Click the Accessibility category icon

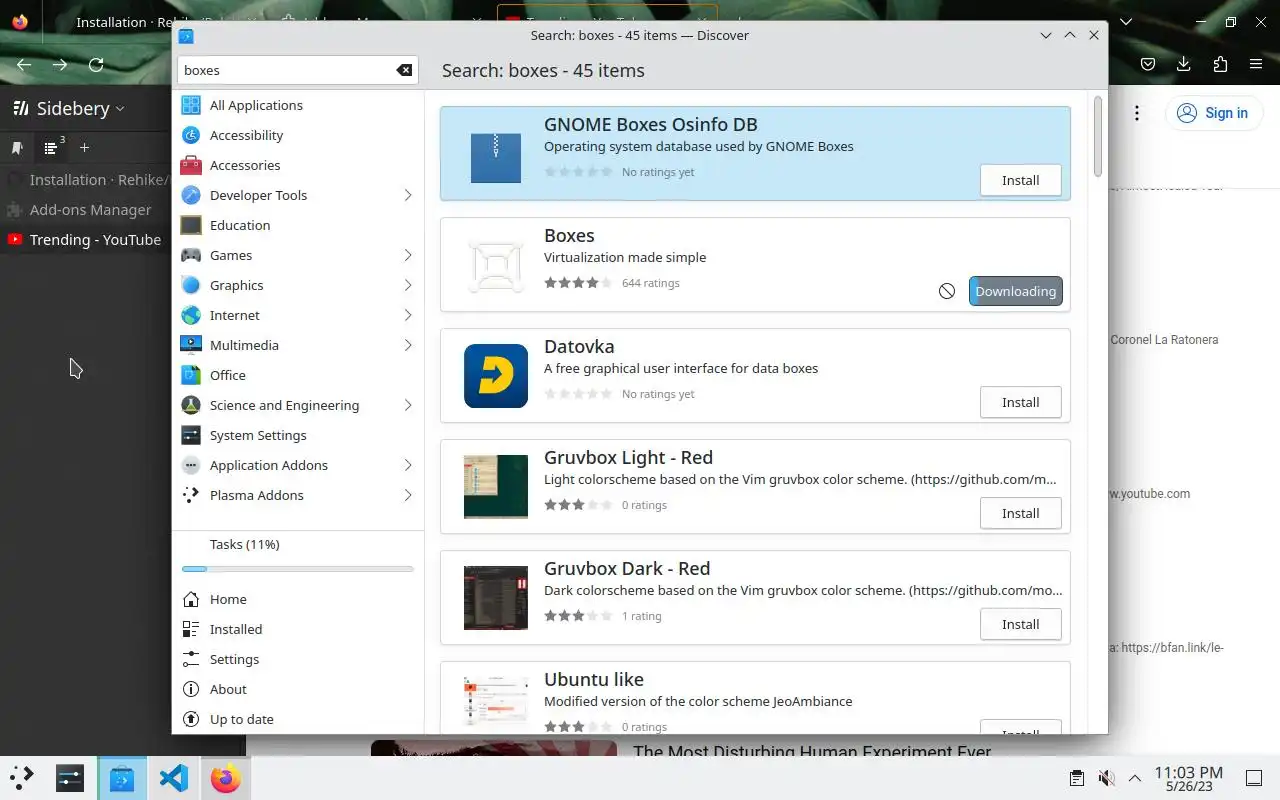tap(191, 135)
